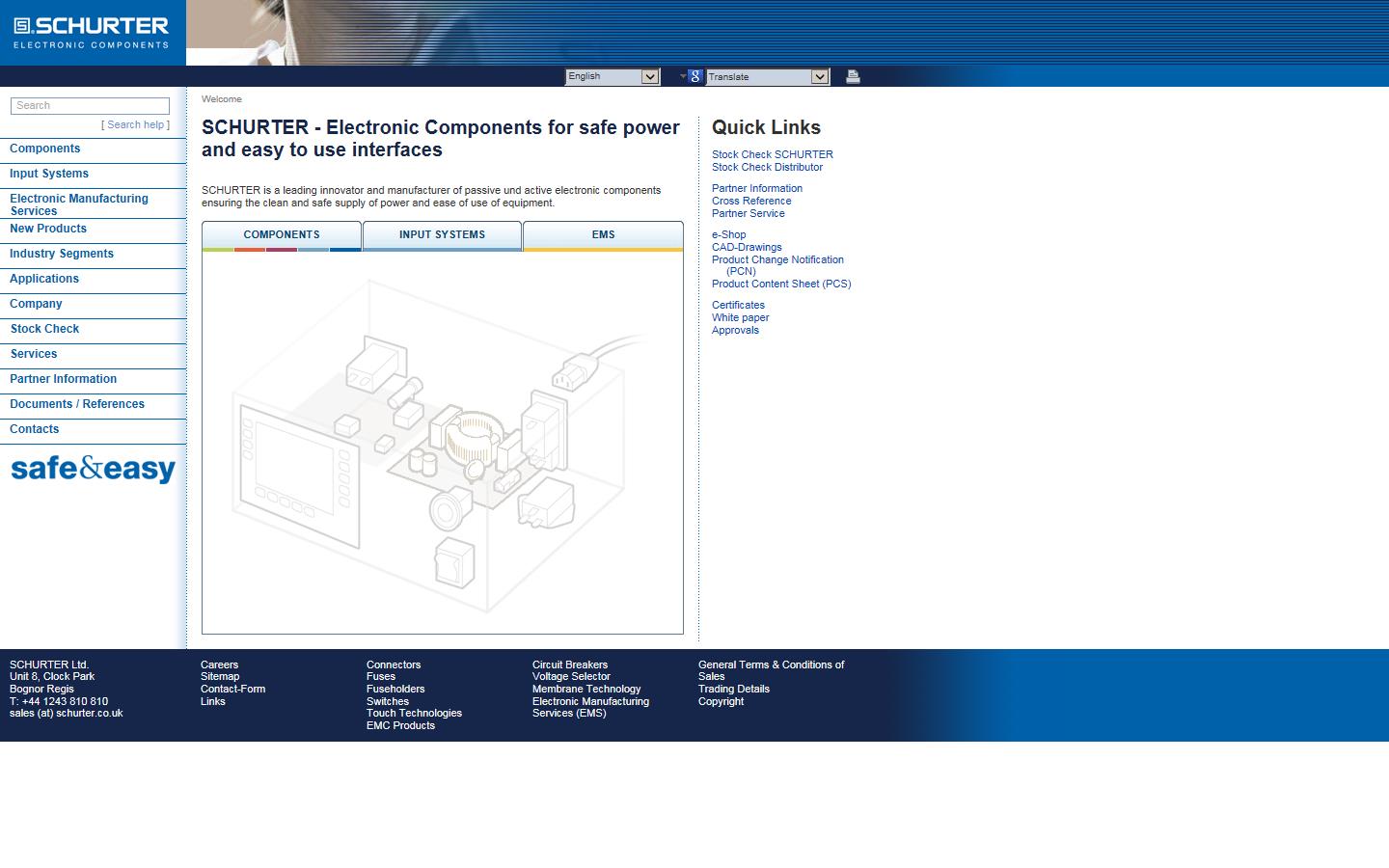Viewport: 1389px width, 868px height.
Task: Open Industry Segments in the sidebar
Action: [61, 254]
